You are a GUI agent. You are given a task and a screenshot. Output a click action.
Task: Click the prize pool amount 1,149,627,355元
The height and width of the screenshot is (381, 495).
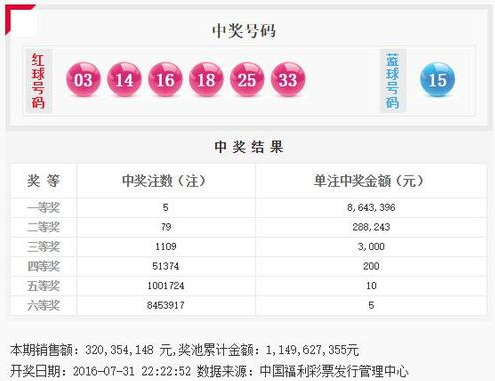[312, 350]
